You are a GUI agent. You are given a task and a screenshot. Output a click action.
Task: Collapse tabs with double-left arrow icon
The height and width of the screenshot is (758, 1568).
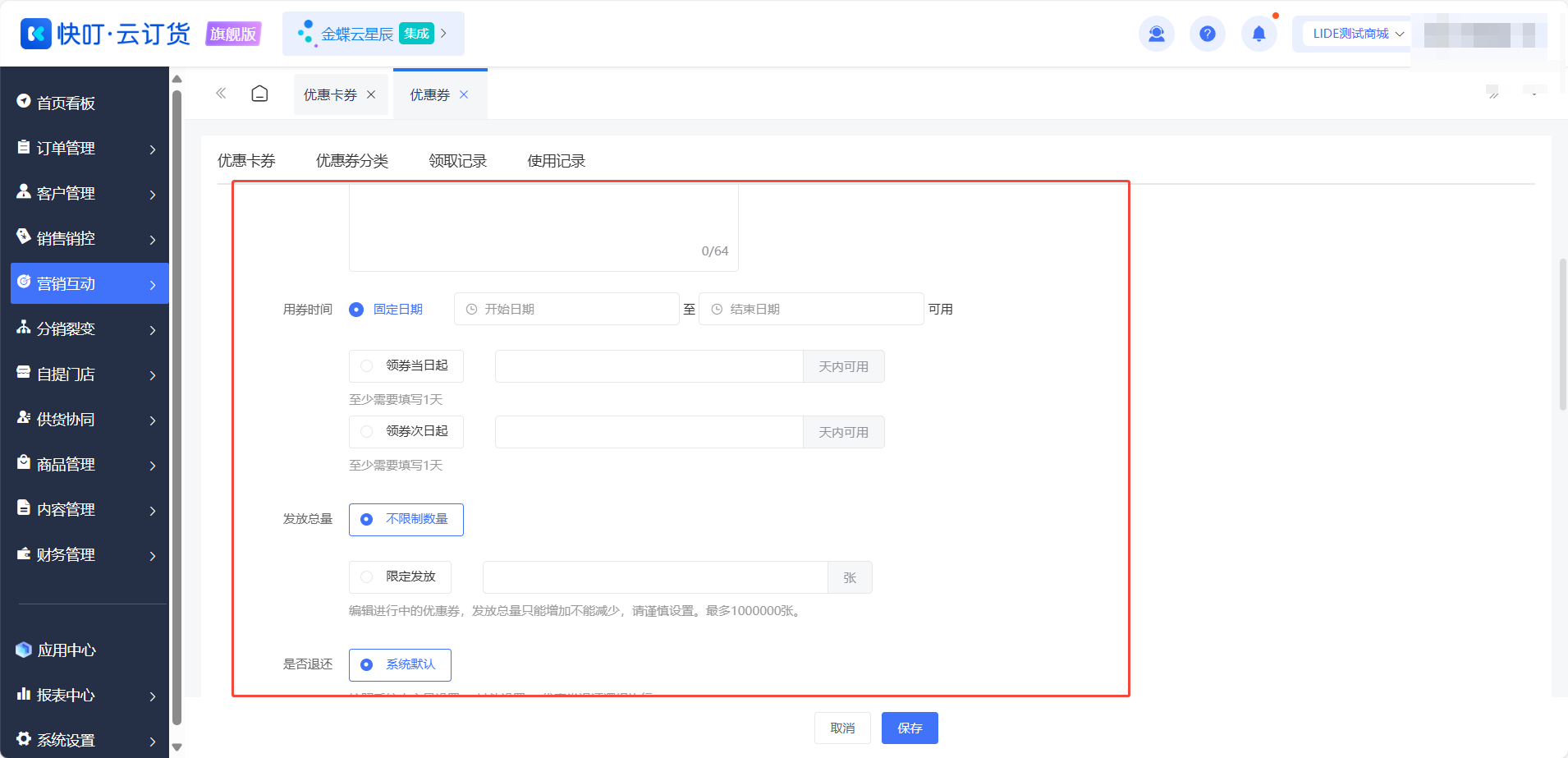[221, 94]
